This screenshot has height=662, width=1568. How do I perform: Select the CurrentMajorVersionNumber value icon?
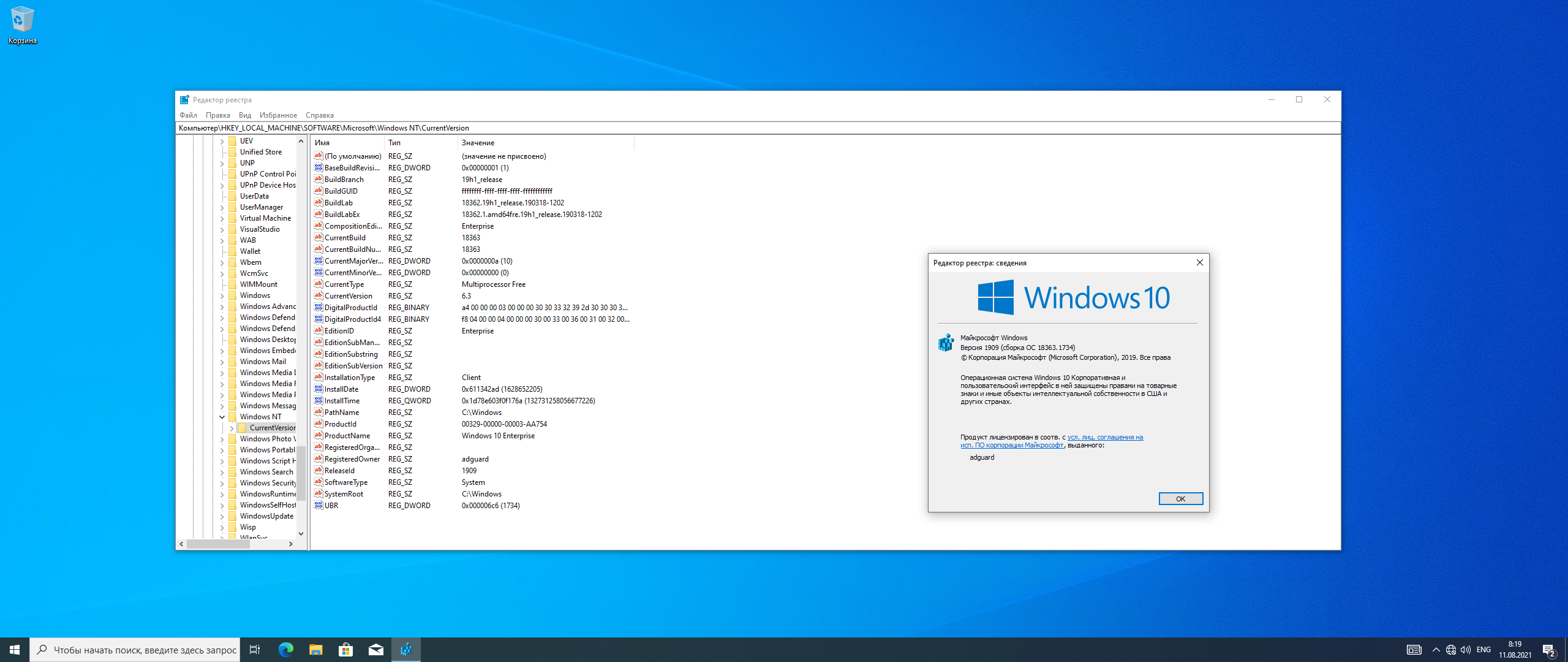(318, 261)
